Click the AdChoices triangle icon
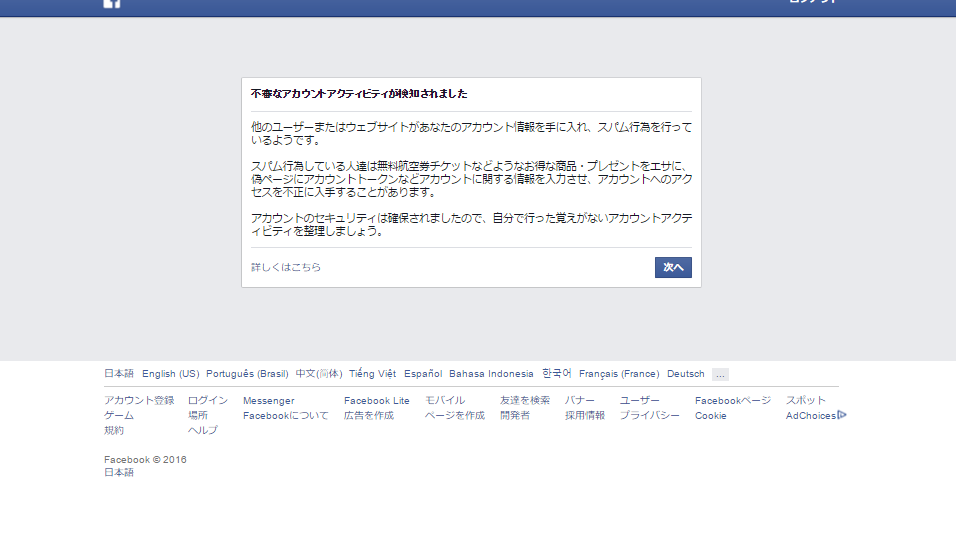956x538 pixels. 842,415
